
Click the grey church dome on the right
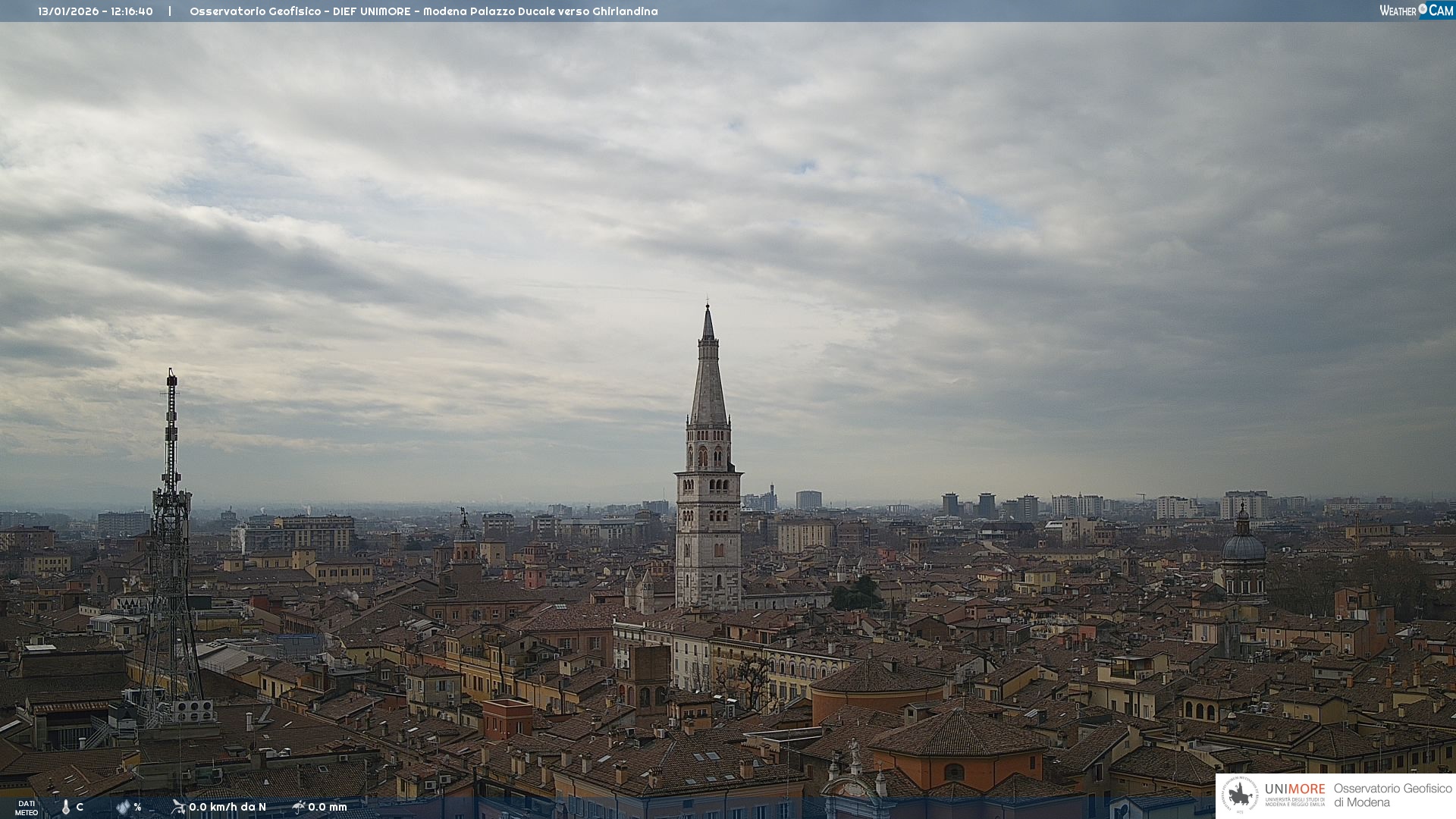pyautogui.click(x=1243, y=546)
